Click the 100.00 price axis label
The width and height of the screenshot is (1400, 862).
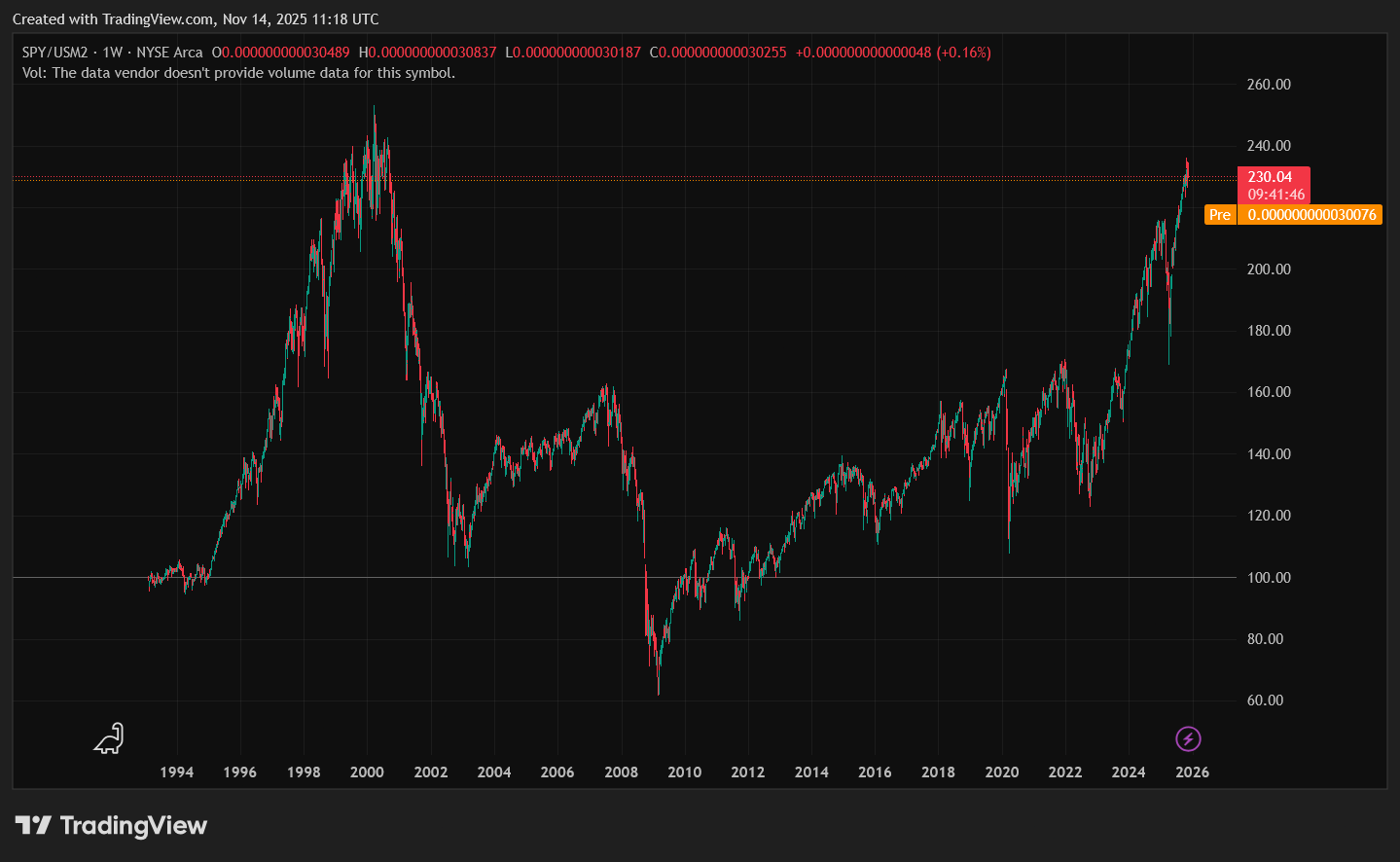[1269, 578]
